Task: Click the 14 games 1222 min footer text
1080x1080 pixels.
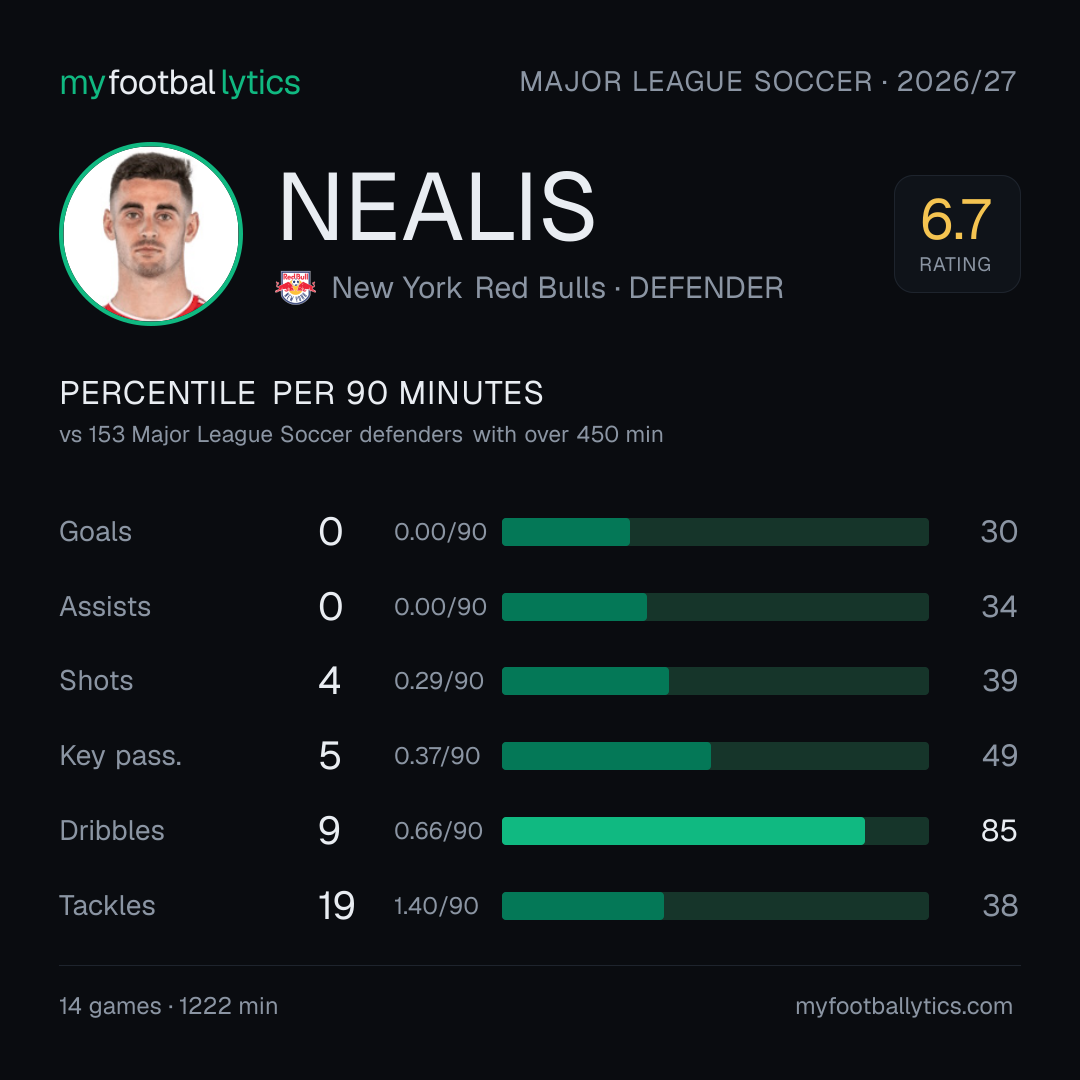Action: (169, 1006)
